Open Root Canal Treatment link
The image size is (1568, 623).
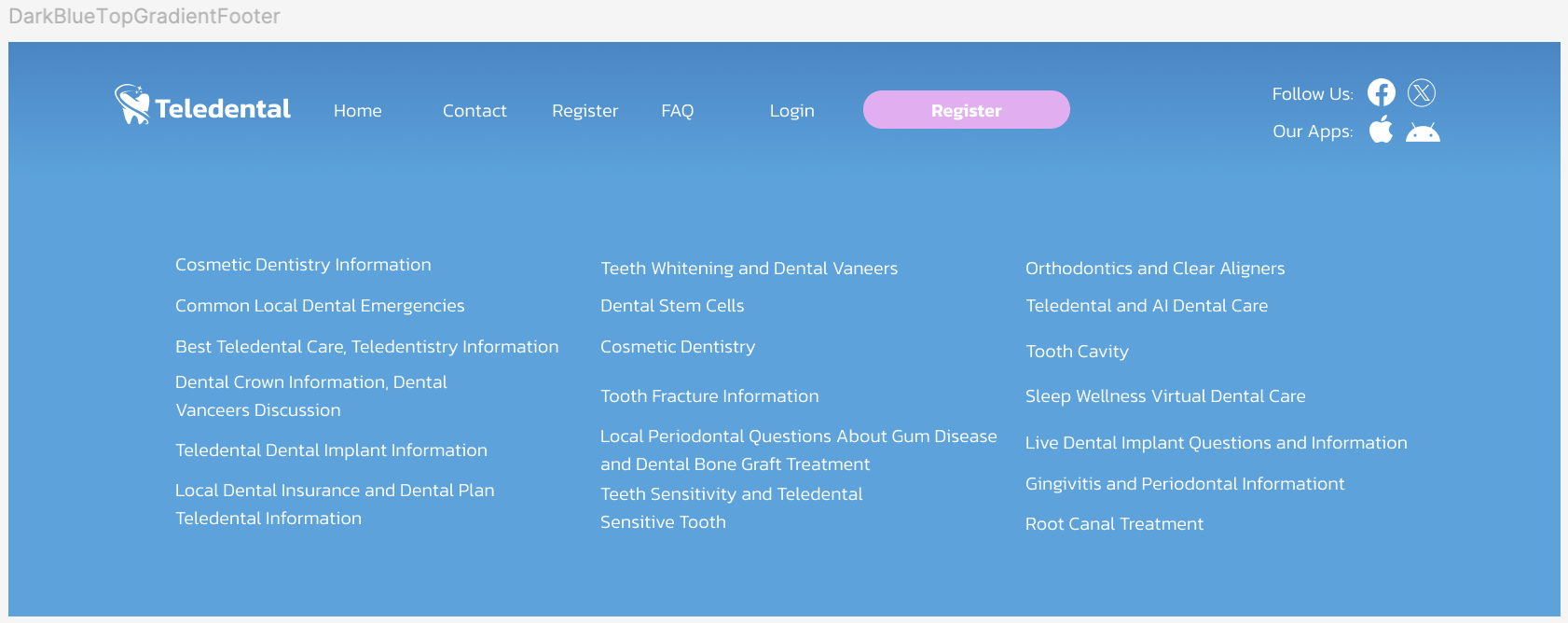[x=1114, y=524]
